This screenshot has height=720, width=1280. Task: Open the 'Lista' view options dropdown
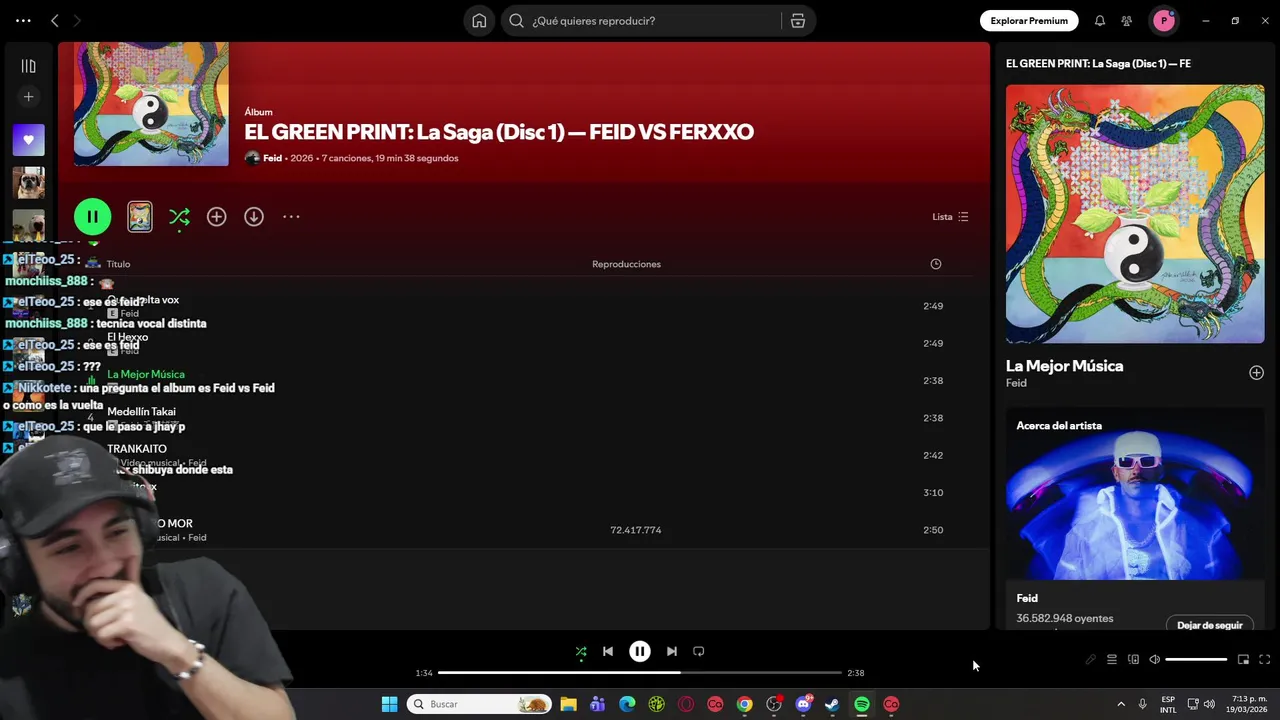(950, 217)
